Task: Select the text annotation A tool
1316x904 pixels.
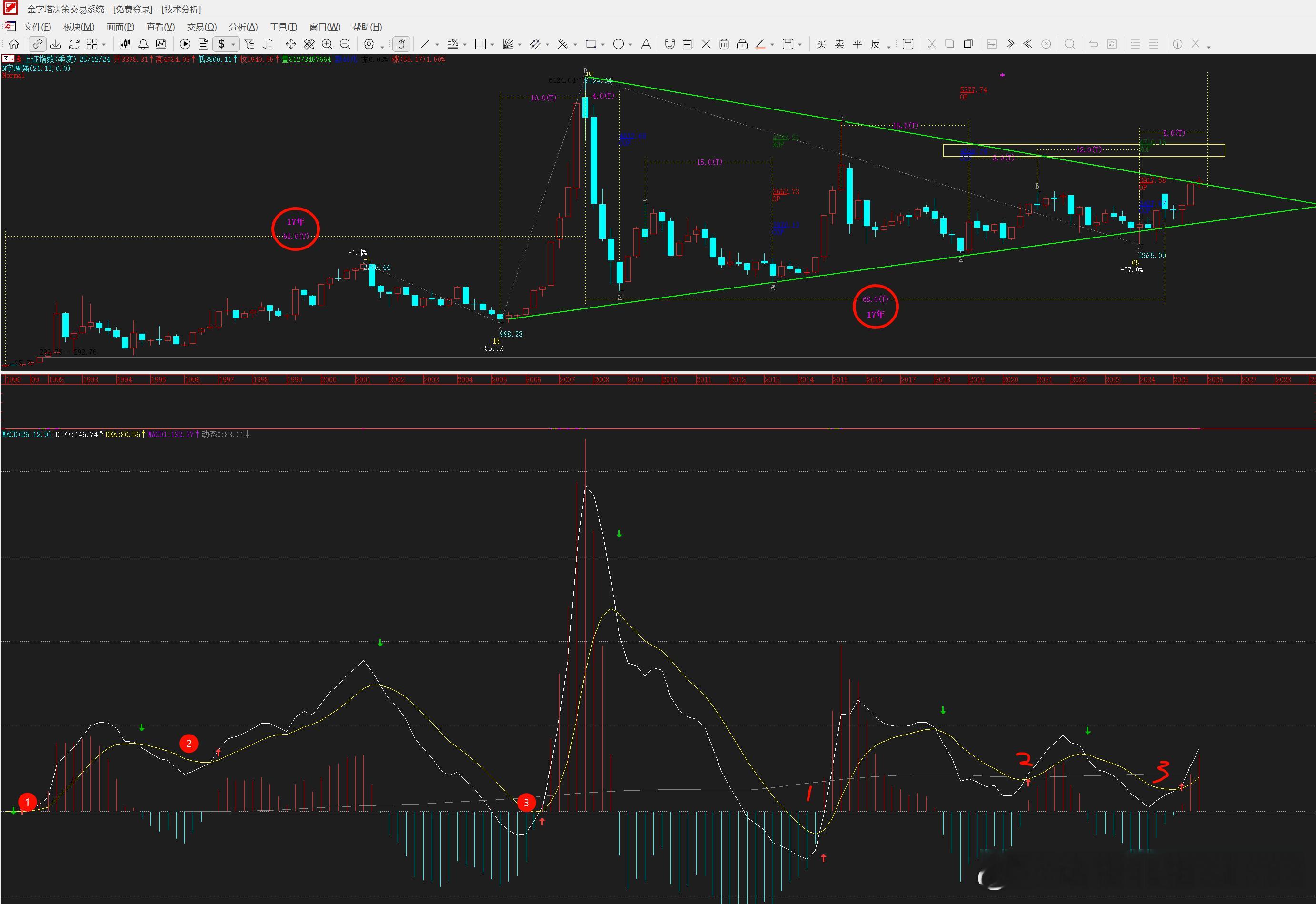Action: (646, 44)
